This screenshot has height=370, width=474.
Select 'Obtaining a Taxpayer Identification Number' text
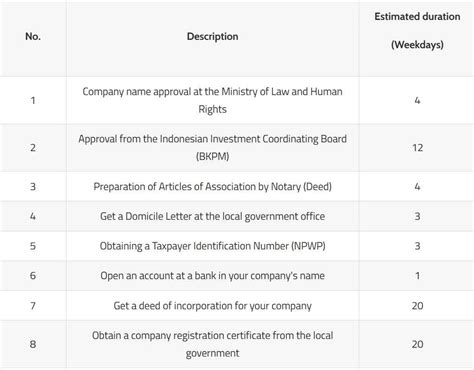[x=213, y=246]
